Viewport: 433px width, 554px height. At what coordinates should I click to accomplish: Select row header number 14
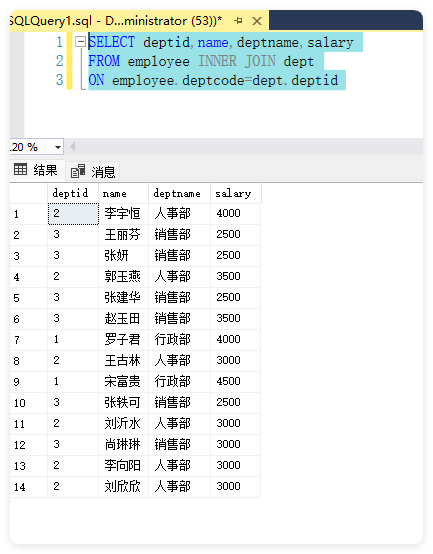click(x=29, y=487)
